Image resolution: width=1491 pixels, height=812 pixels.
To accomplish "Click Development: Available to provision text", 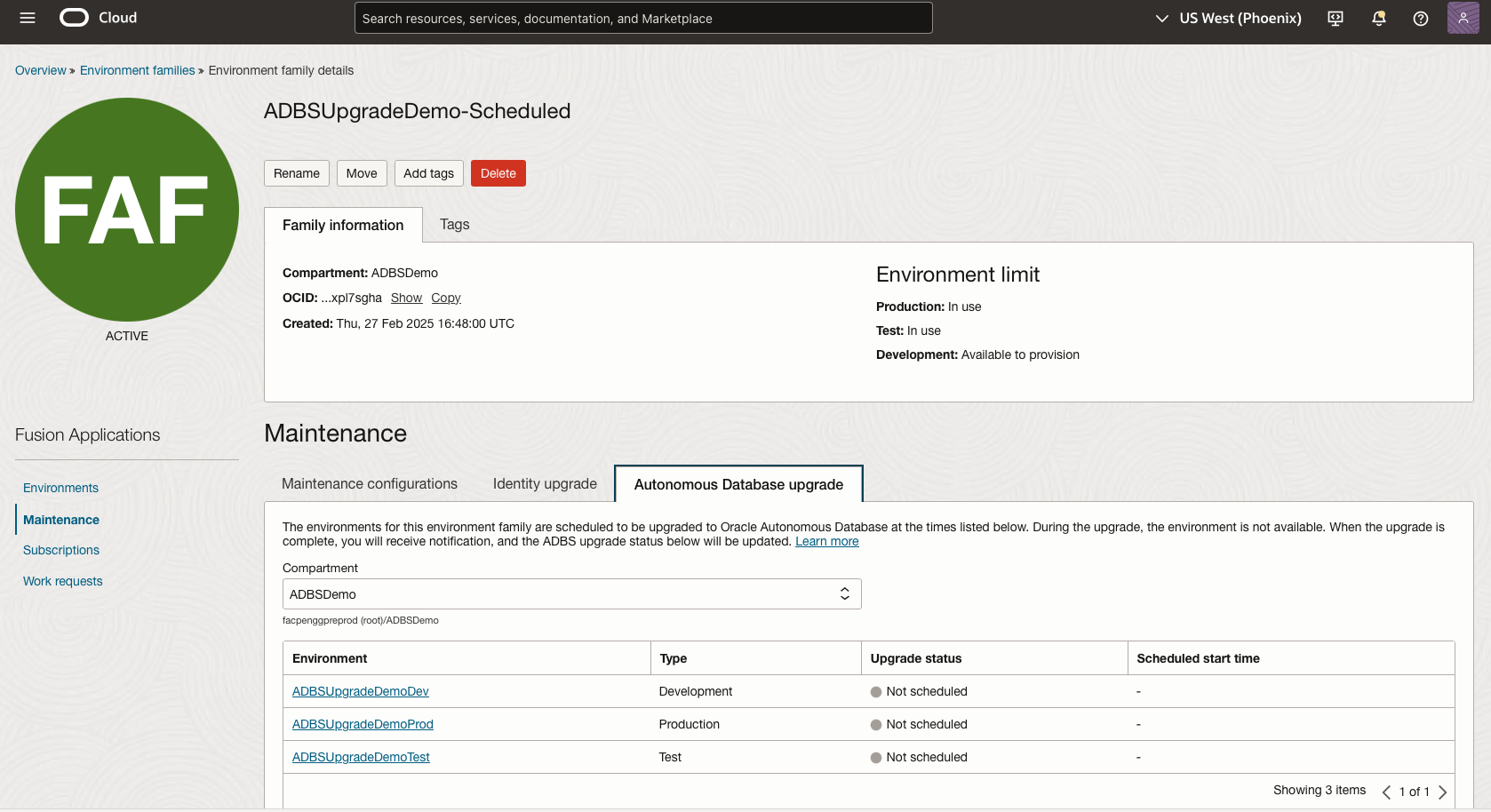I will click(x=977, y=354).
